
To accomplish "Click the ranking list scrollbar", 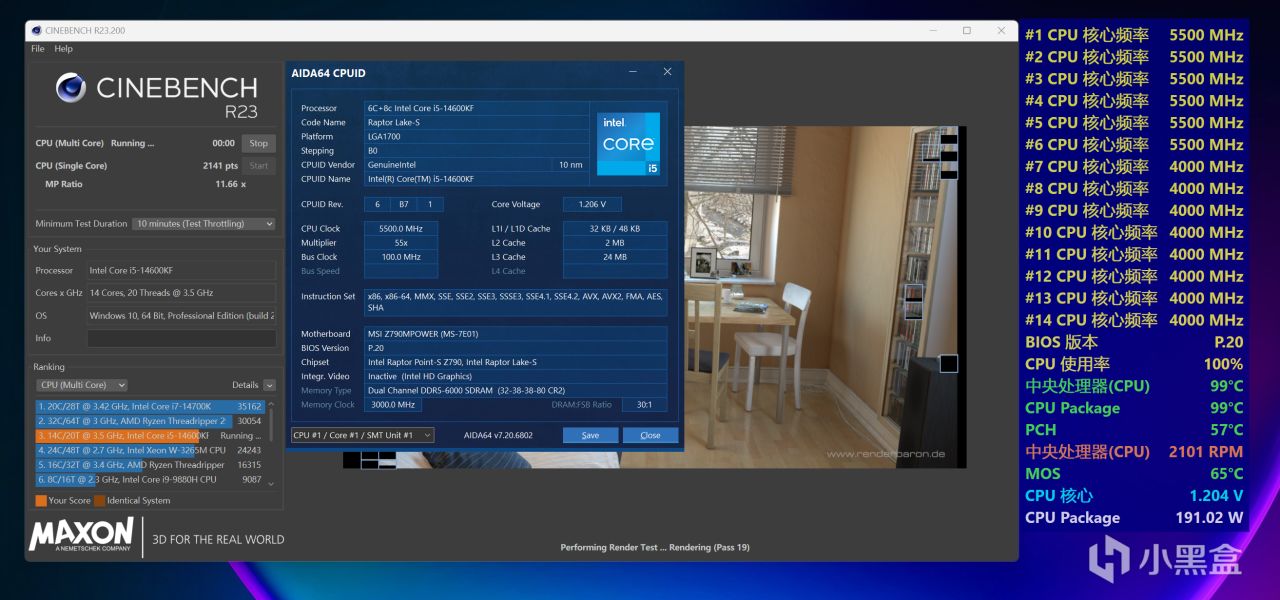I will click(x=271, y=443).
